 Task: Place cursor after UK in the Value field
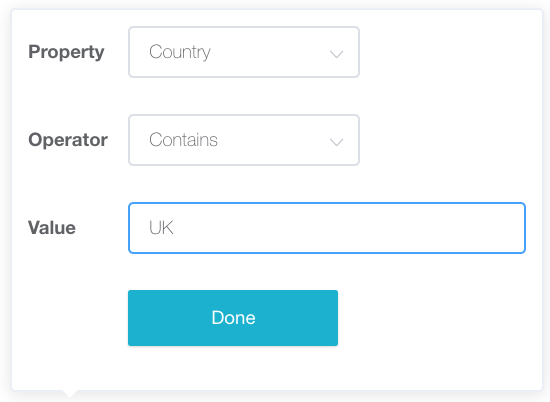175,228
